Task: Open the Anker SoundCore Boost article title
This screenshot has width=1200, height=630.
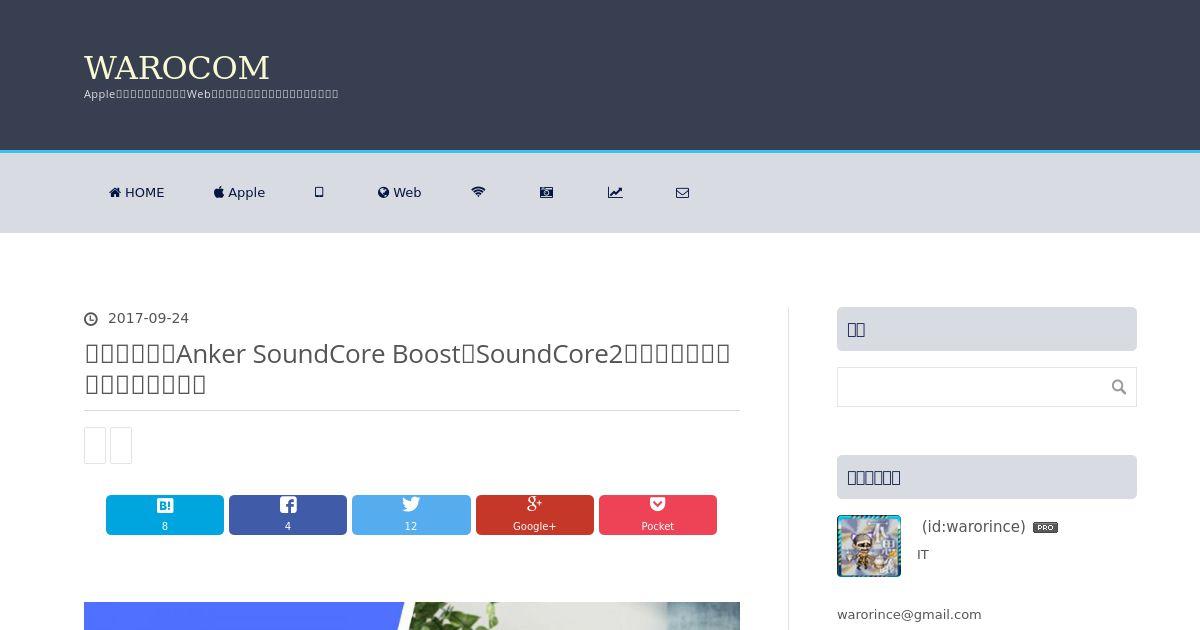Action: point(407,368)
